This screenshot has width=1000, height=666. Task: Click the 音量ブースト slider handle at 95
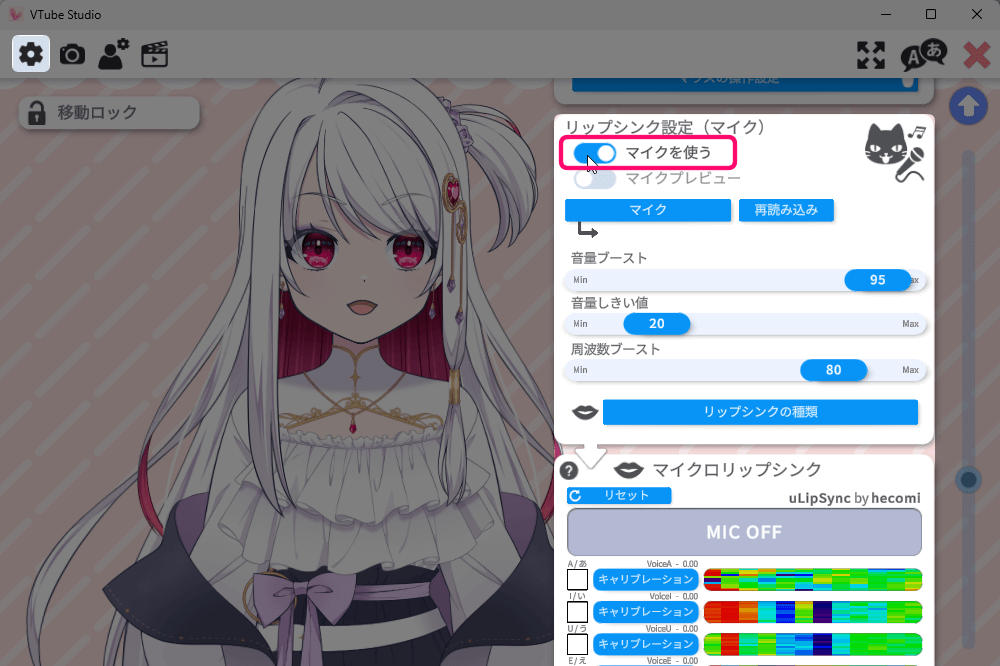(x=877, y=280)
